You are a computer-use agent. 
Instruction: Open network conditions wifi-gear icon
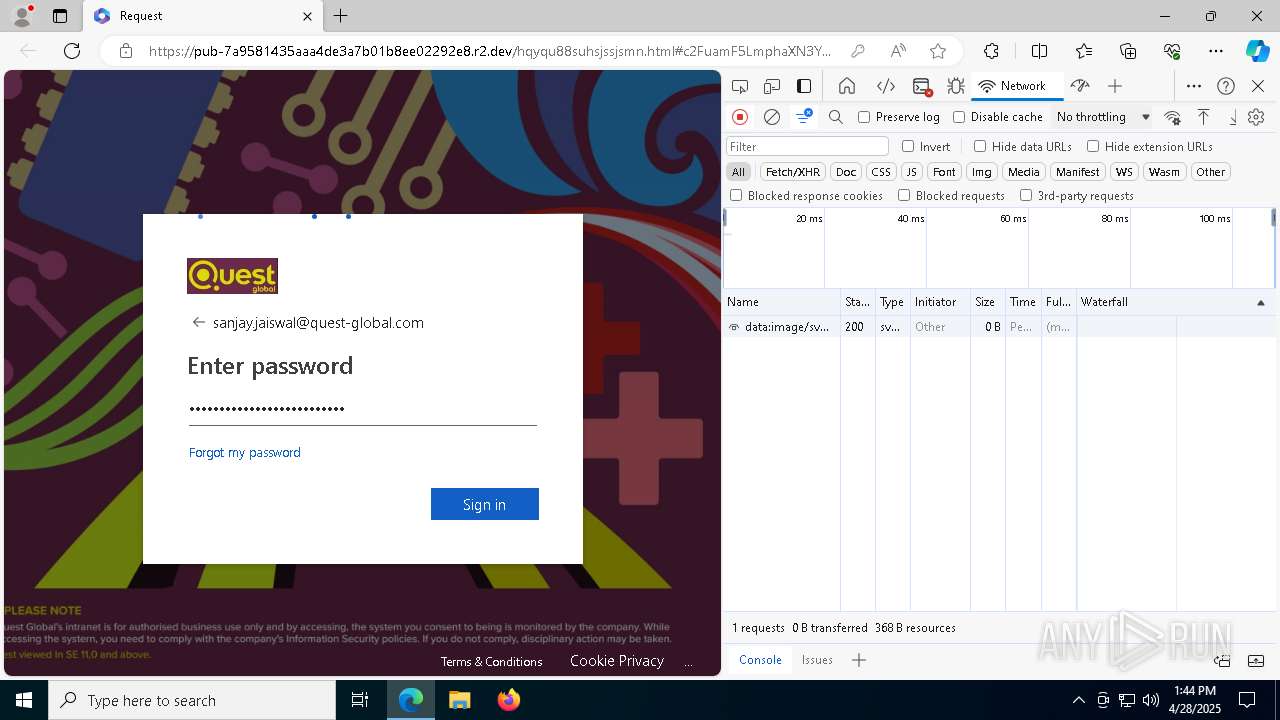(x=1173, y=117)
